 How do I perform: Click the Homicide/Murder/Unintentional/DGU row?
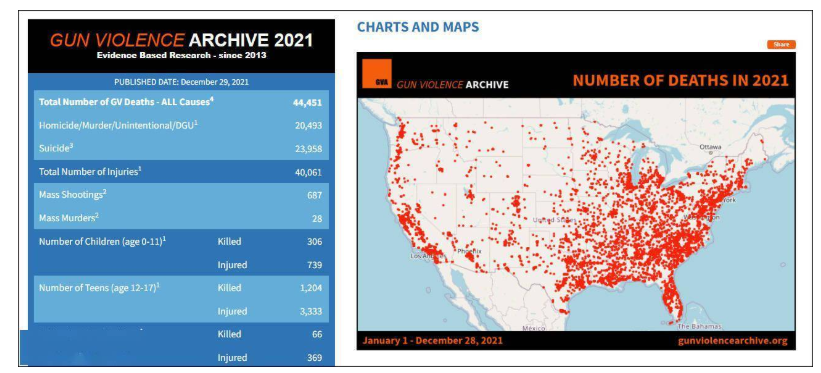(181, 125)
